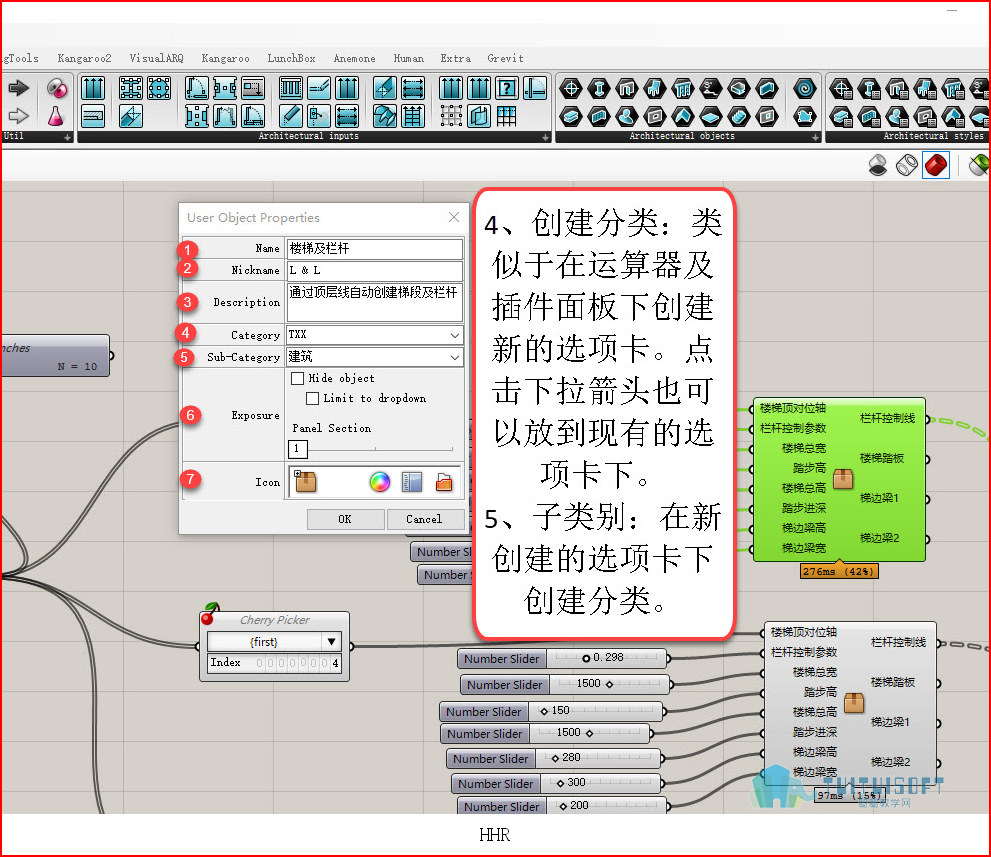Screen dimensions: 991x857
Task: Open the color wheel icon in Icon row
Action: point(380,482)
